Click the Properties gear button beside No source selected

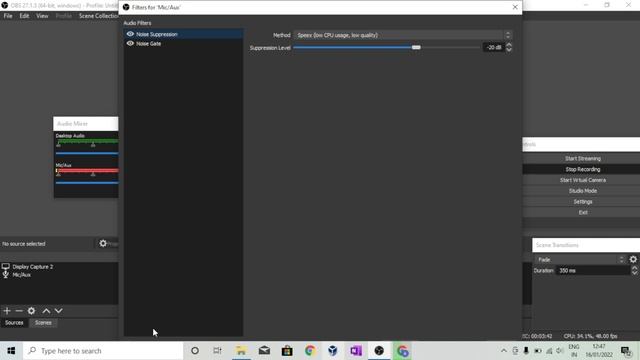[107, 244]
